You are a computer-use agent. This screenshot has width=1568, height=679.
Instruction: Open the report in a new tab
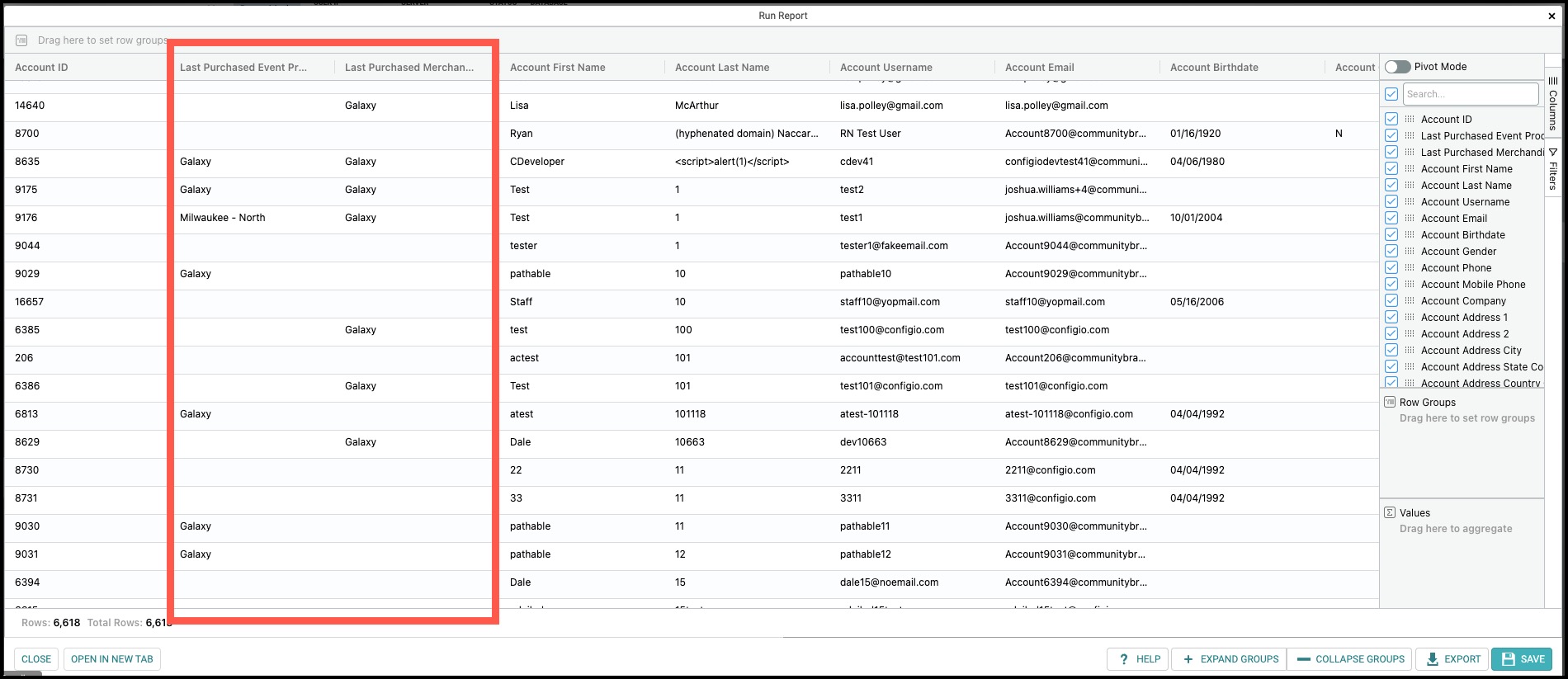tap(112, 659)
